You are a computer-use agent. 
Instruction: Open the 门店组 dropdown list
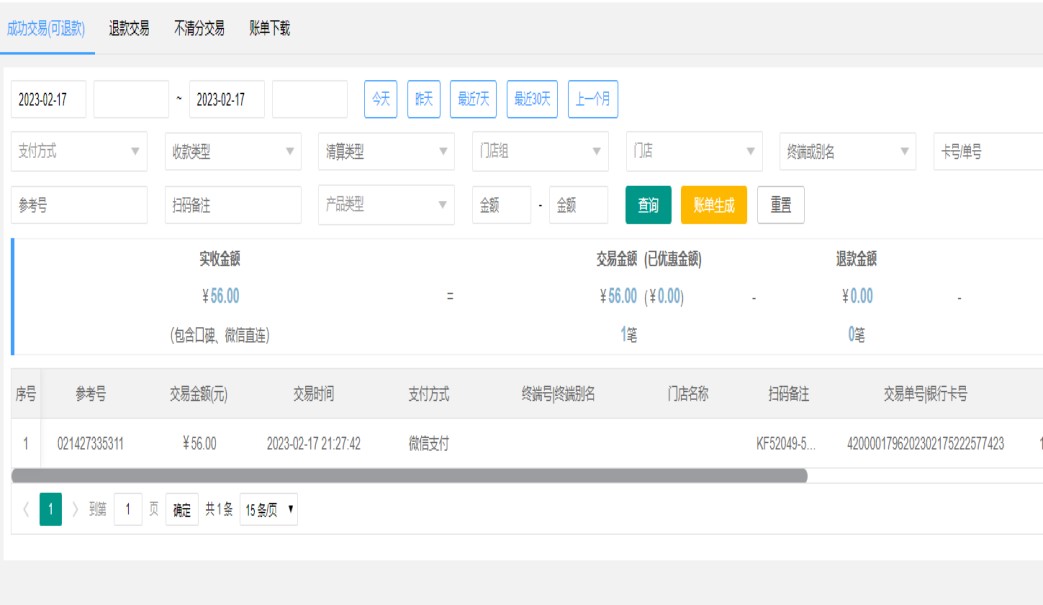(539, 152)
